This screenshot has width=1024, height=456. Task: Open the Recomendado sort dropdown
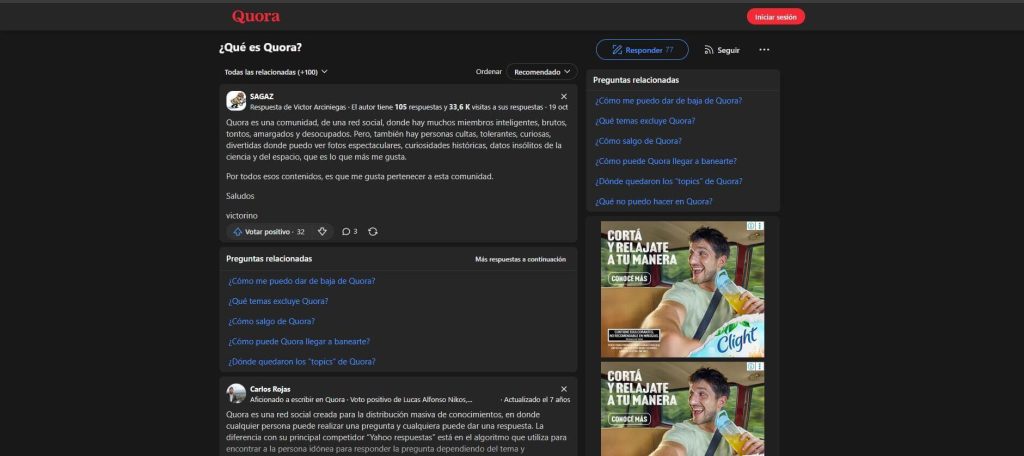541,72
